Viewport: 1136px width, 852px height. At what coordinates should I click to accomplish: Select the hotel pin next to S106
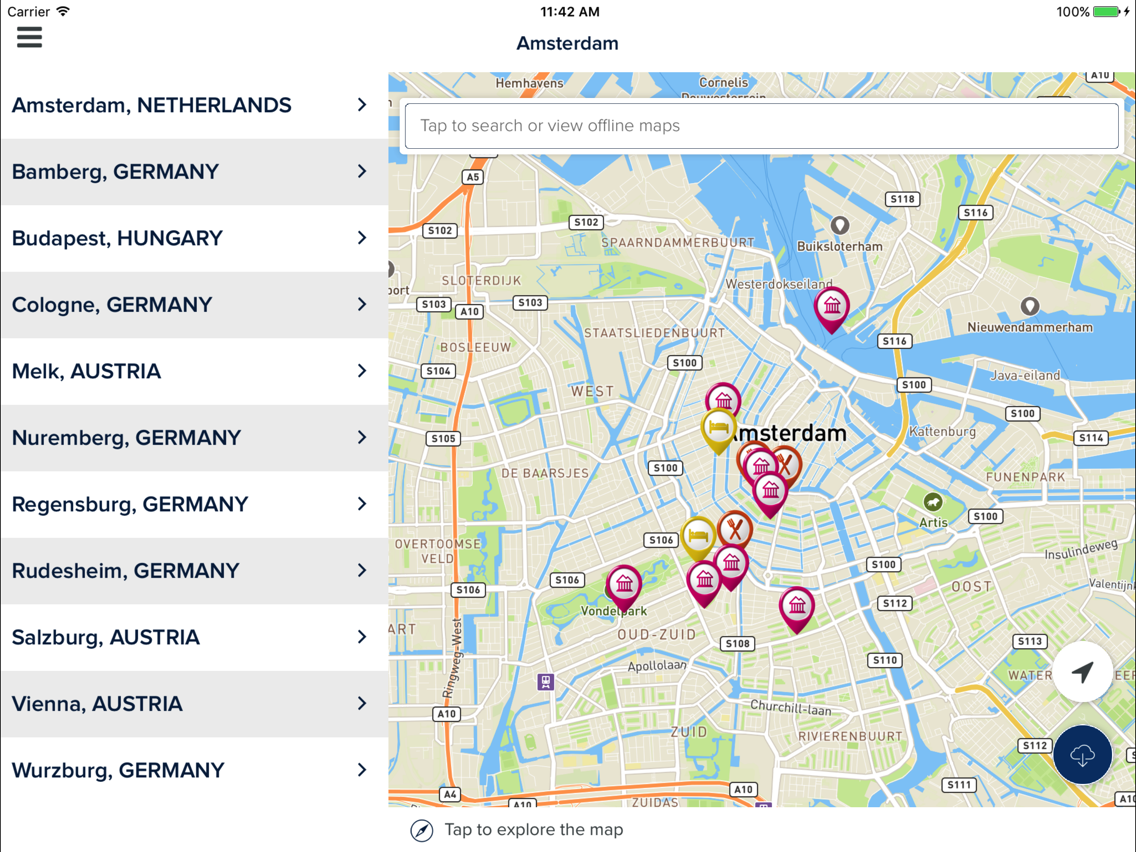[698, 538]
